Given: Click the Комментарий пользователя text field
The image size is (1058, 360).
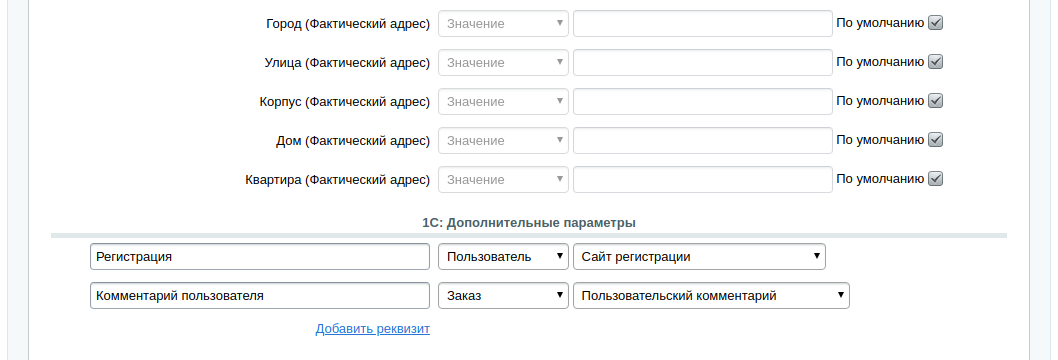Looking at the screenshot, I should 260,296.
